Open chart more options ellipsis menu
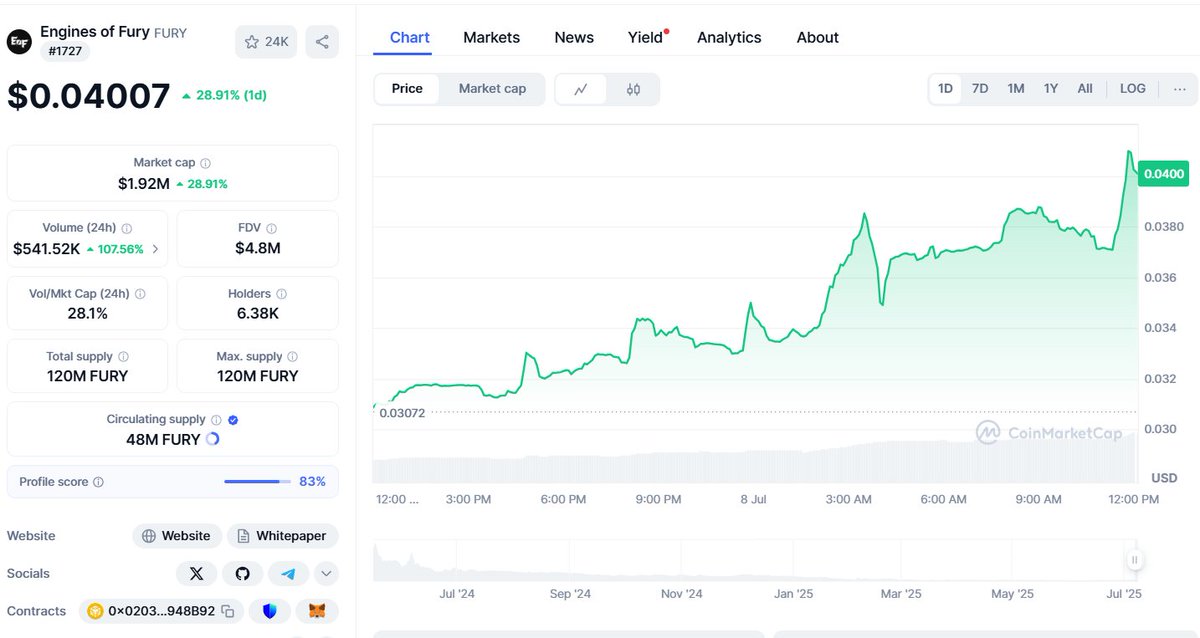This screenshot has width=1200, height=638. pos(1180,89)
